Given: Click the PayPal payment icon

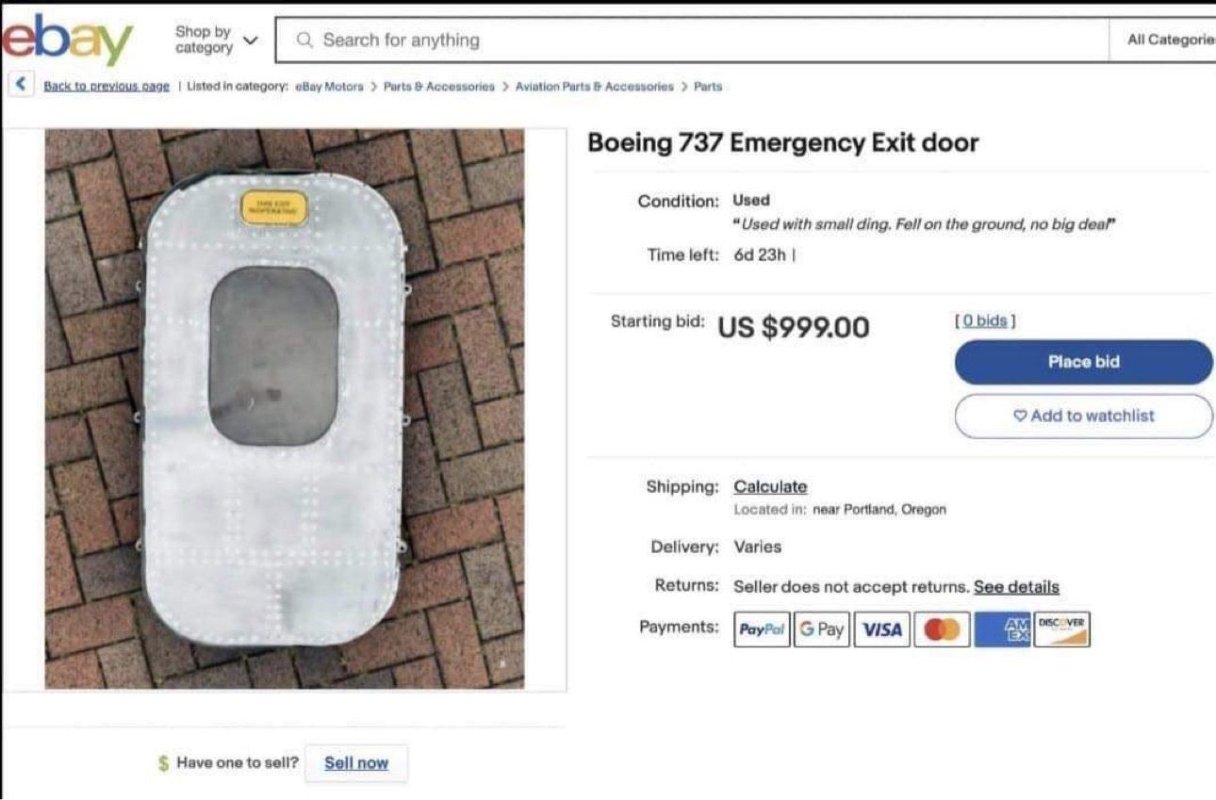Looking at the screenshot, I should click(763, 629).
